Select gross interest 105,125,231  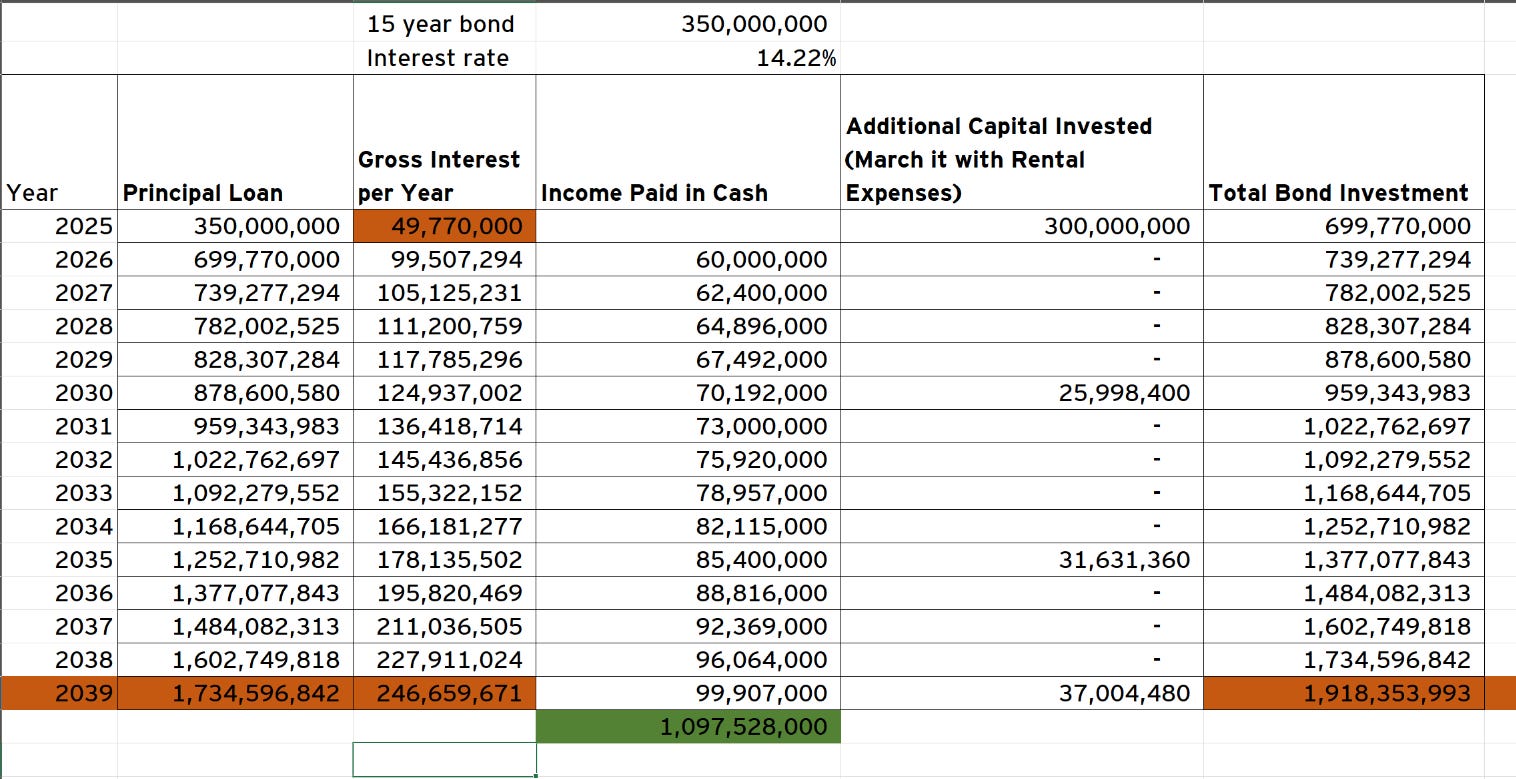(444, 293)
